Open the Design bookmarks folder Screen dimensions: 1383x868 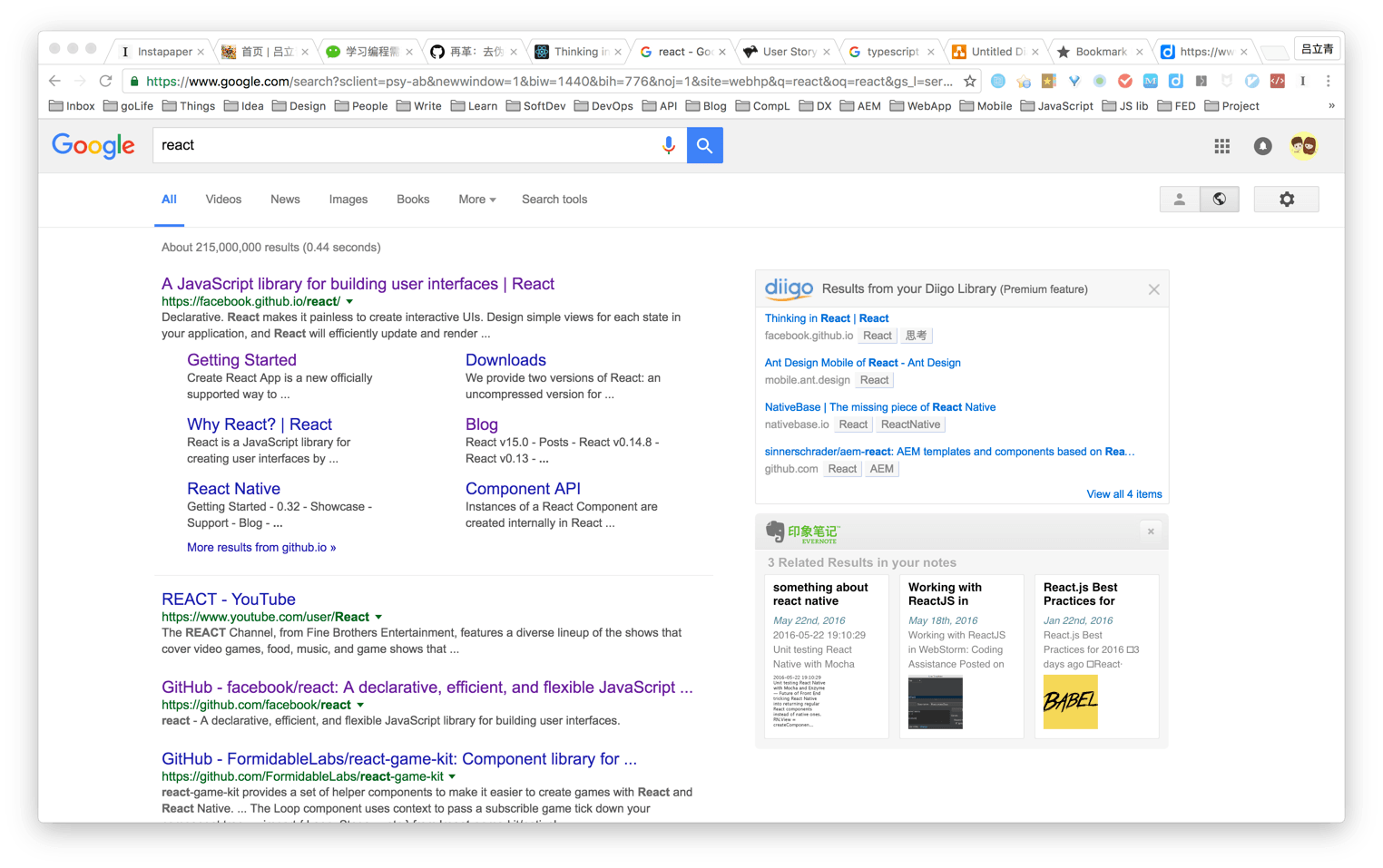coord(299,106)
